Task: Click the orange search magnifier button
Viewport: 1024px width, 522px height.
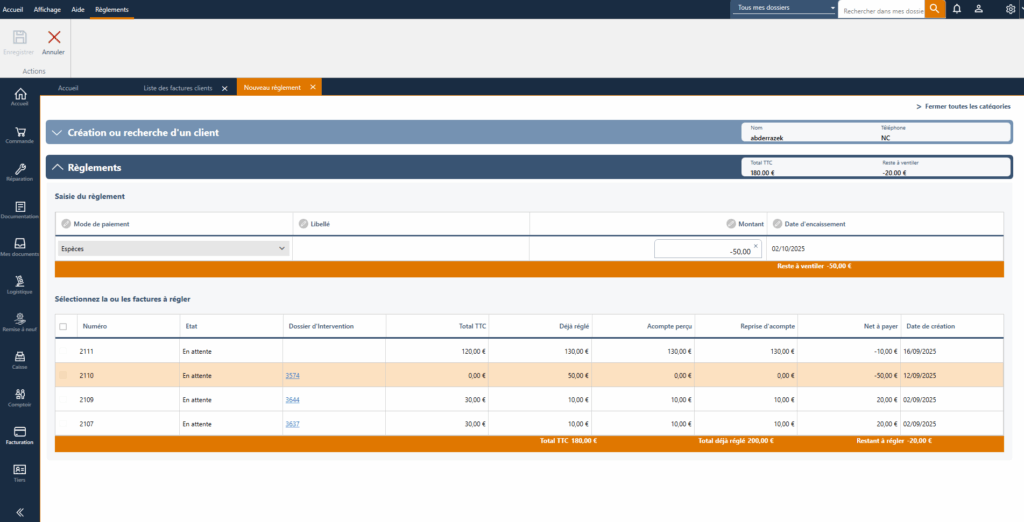Action: coord(934,9)
